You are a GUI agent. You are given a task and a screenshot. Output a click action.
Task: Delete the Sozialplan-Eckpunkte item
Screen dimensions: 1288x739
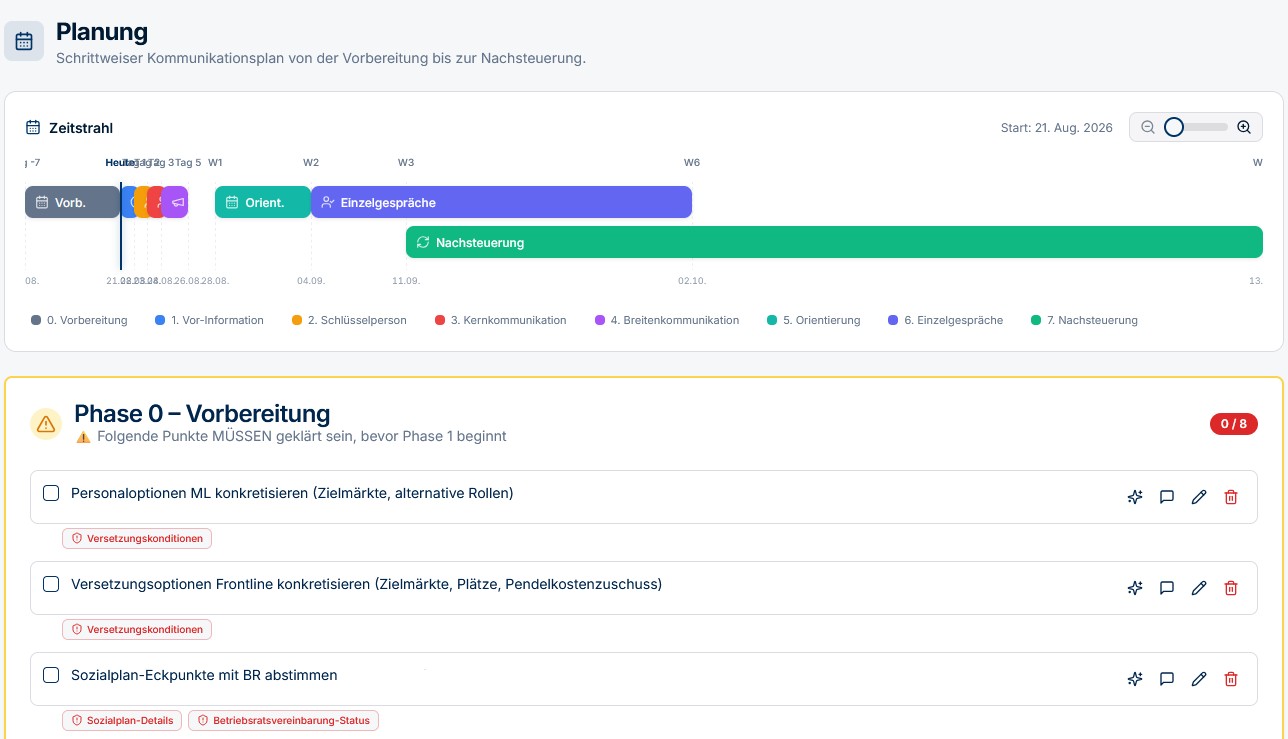pyautogui.click(x=1231, y=679)
